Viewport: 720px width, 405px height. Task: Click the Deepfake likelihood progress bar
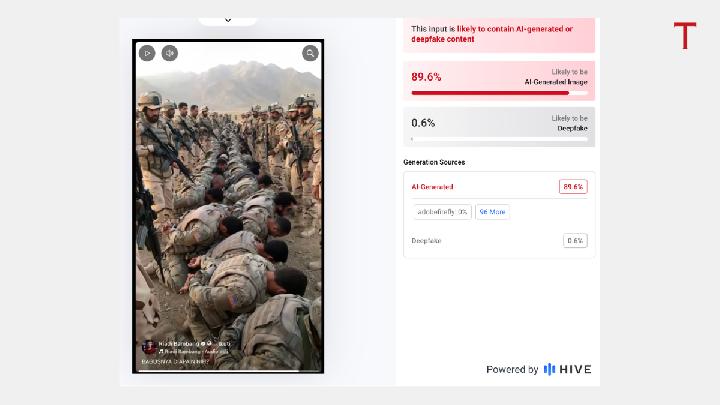click(500, 139)
